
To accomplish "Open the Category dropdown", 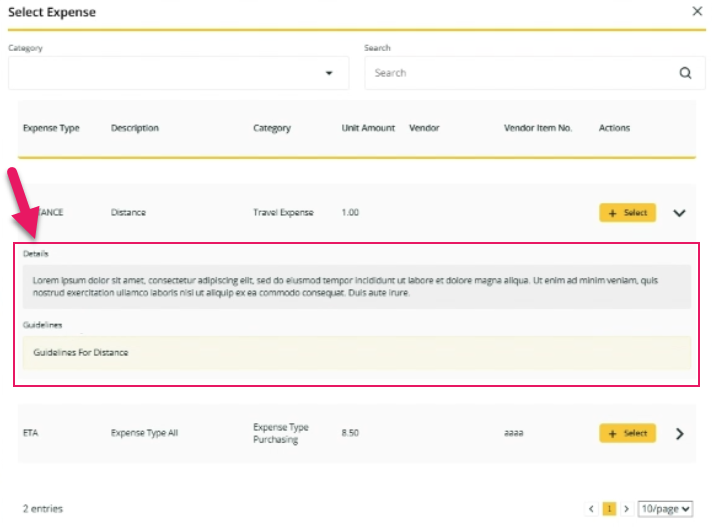I will point(178,73).
